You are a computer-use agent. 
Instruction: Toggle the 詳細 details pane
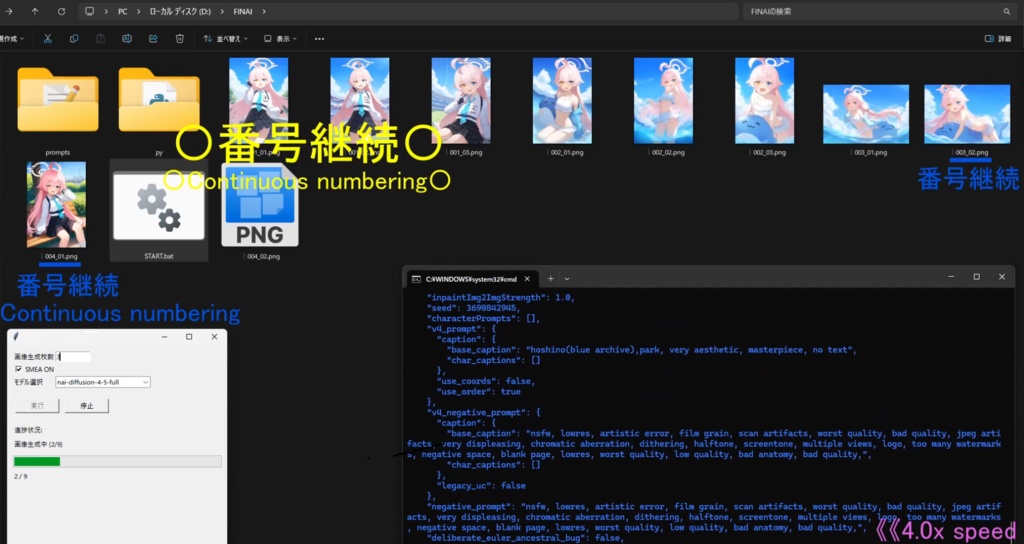998,39
